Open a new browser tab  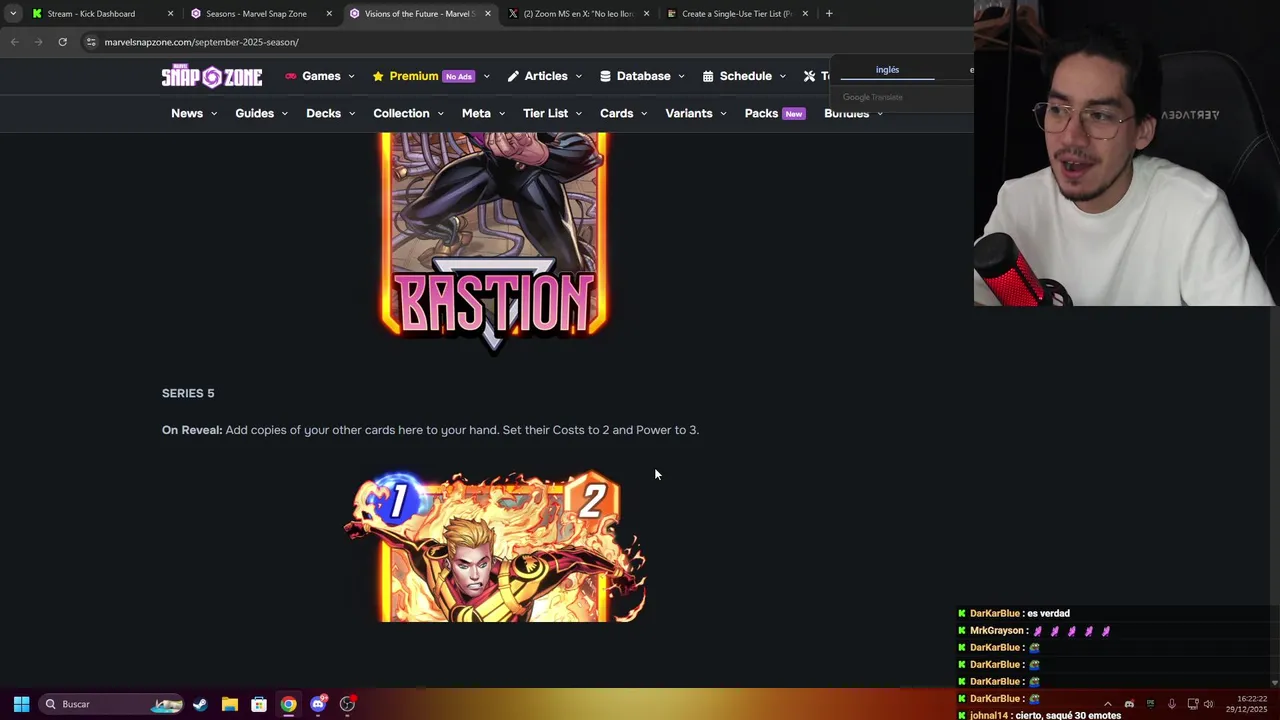tap(829, 14)
